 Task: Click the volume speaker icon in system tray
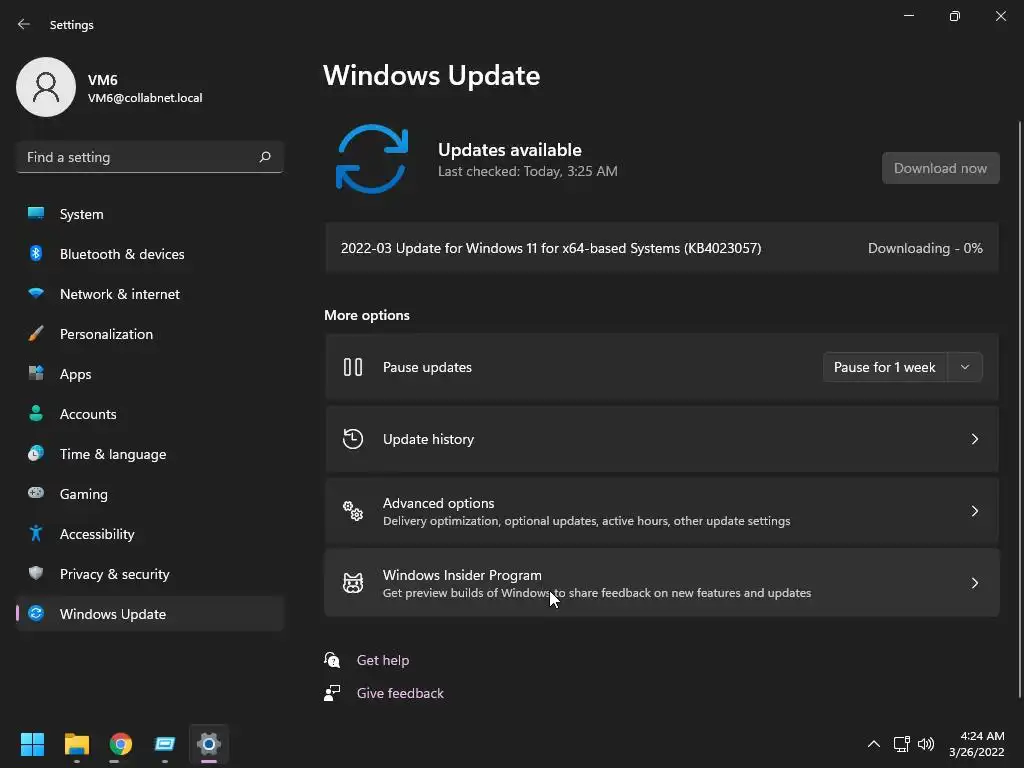click(x=926, y=744)
